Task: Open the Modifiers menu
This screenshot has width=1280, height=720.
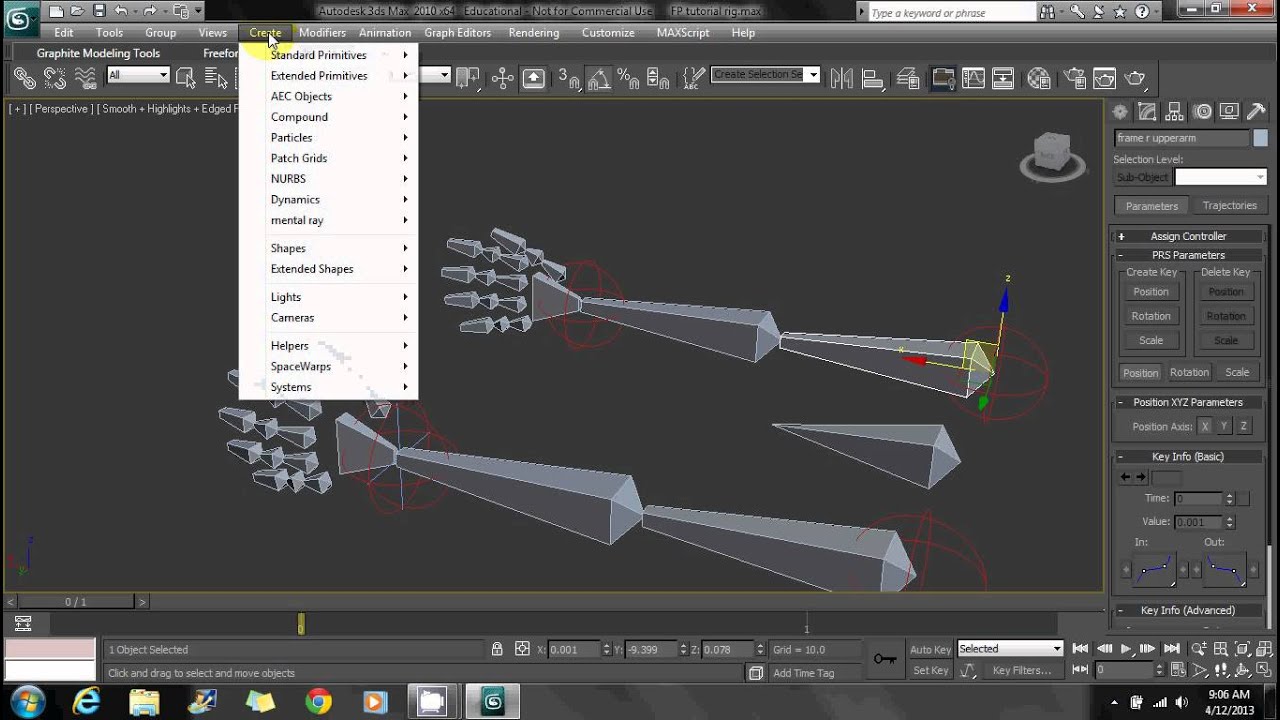Action: pos(322,32)
